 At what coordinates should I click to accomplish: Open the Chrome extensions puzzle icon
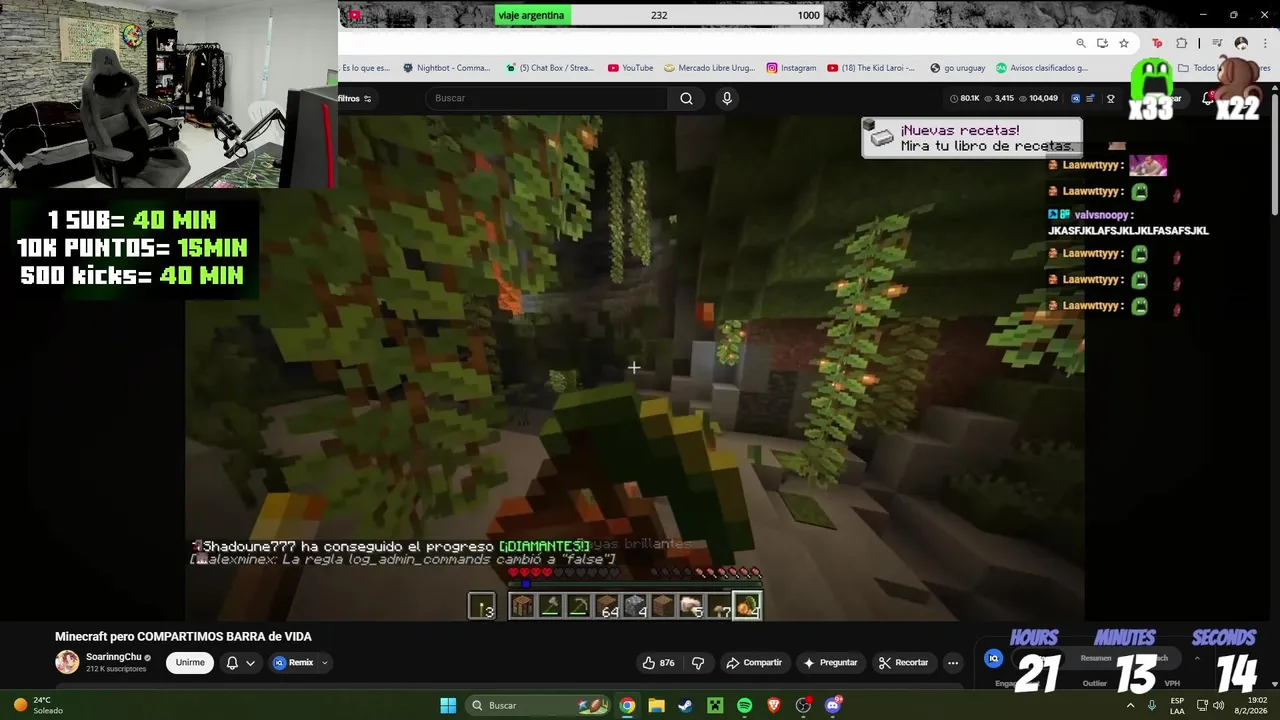pyautogui.click(x=1181, y=43)
